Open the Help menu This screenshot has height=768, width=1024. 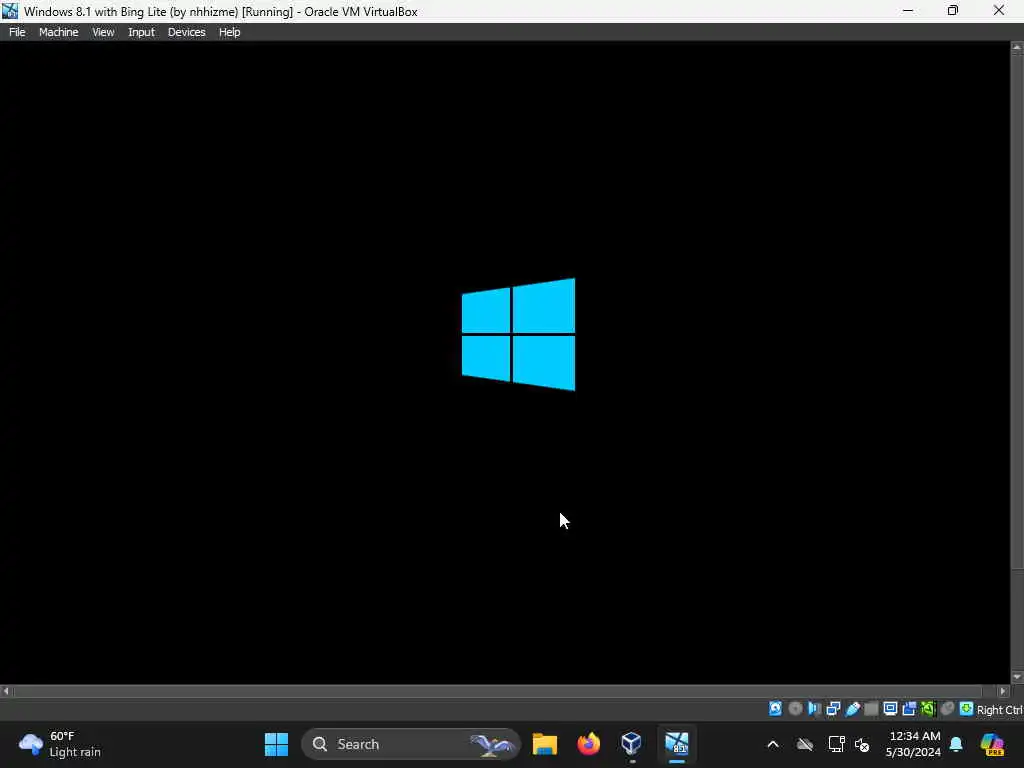pyautogui.click(x=229, y=32)
